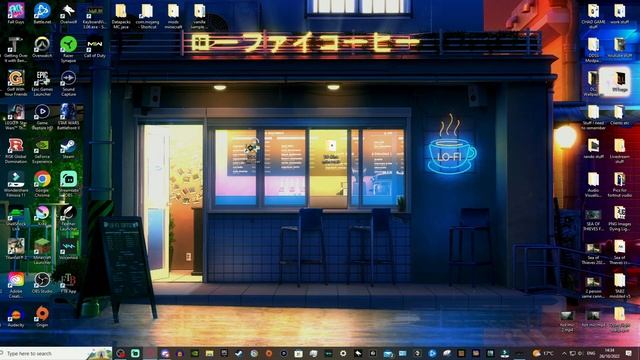Image resolution: width=640 pixels, height=360 pixels.
Task: Open the Origin desktop shortcut
Action: coord(42,317)
